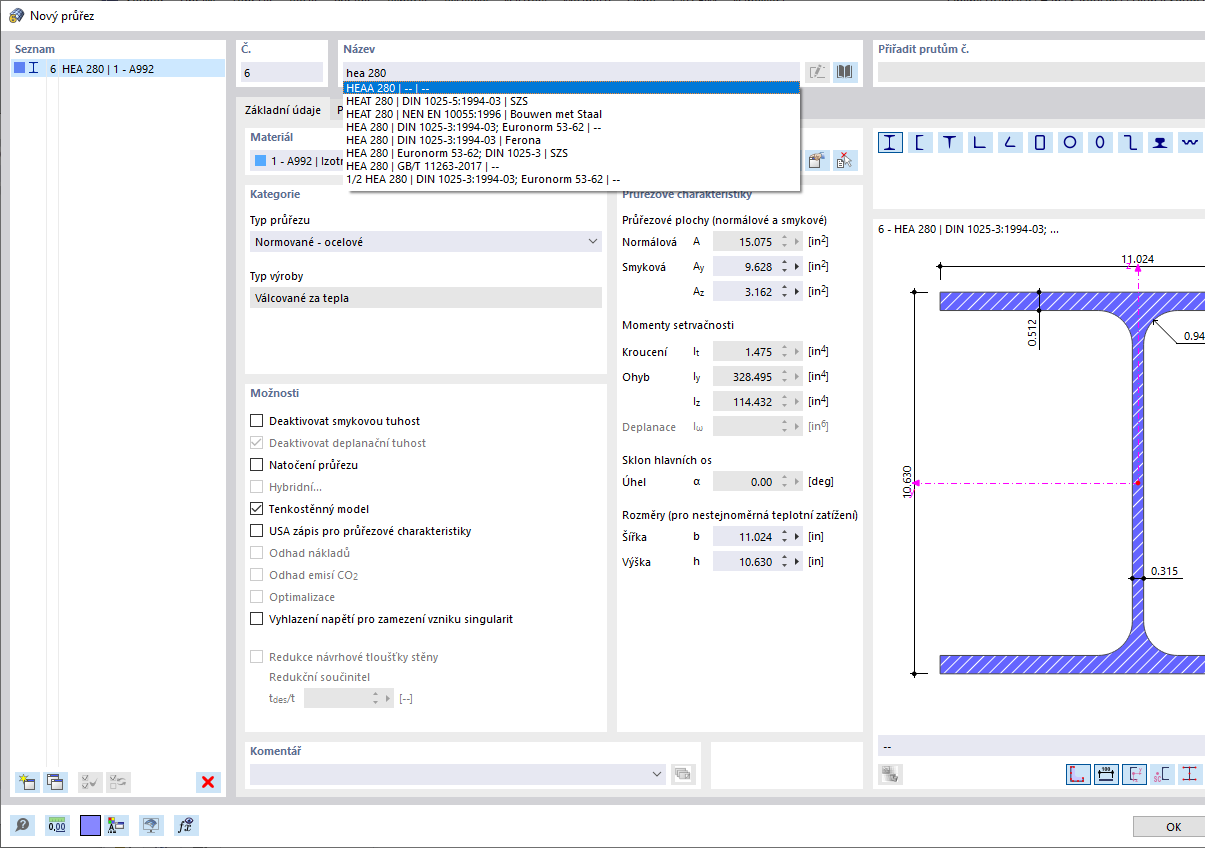
Task: Open the Typ průřezu dropdown
Action: coord(426,242)
